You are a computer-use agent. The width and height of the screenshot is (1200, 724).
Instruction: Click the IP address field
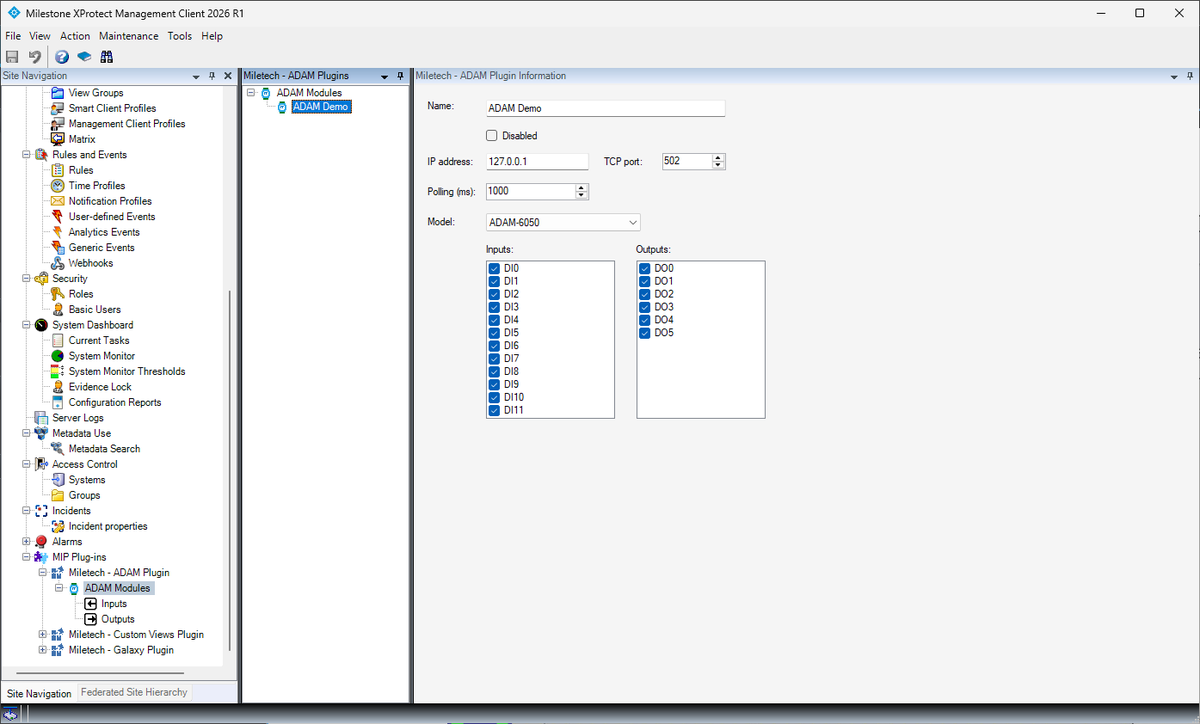coord(537,162)
